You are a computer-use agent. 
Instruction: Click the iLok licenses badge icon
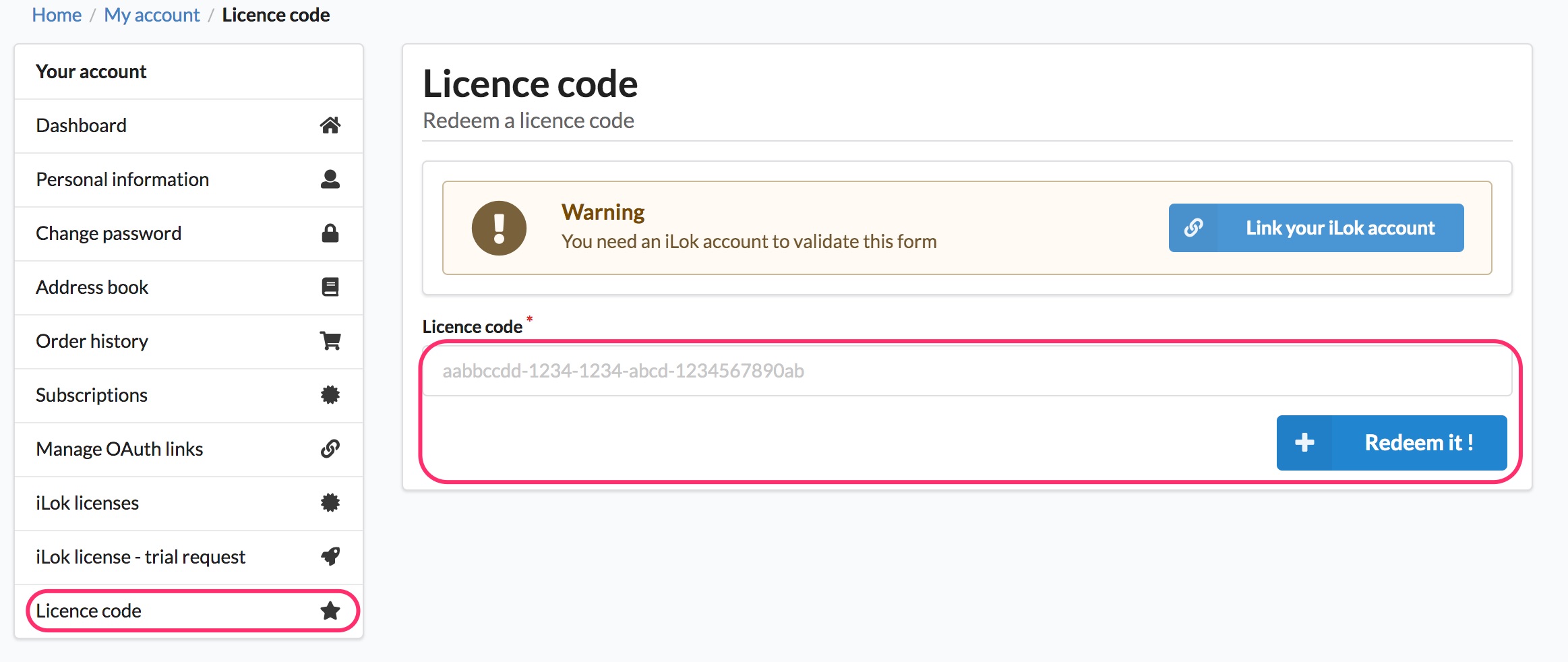(330, 503)
